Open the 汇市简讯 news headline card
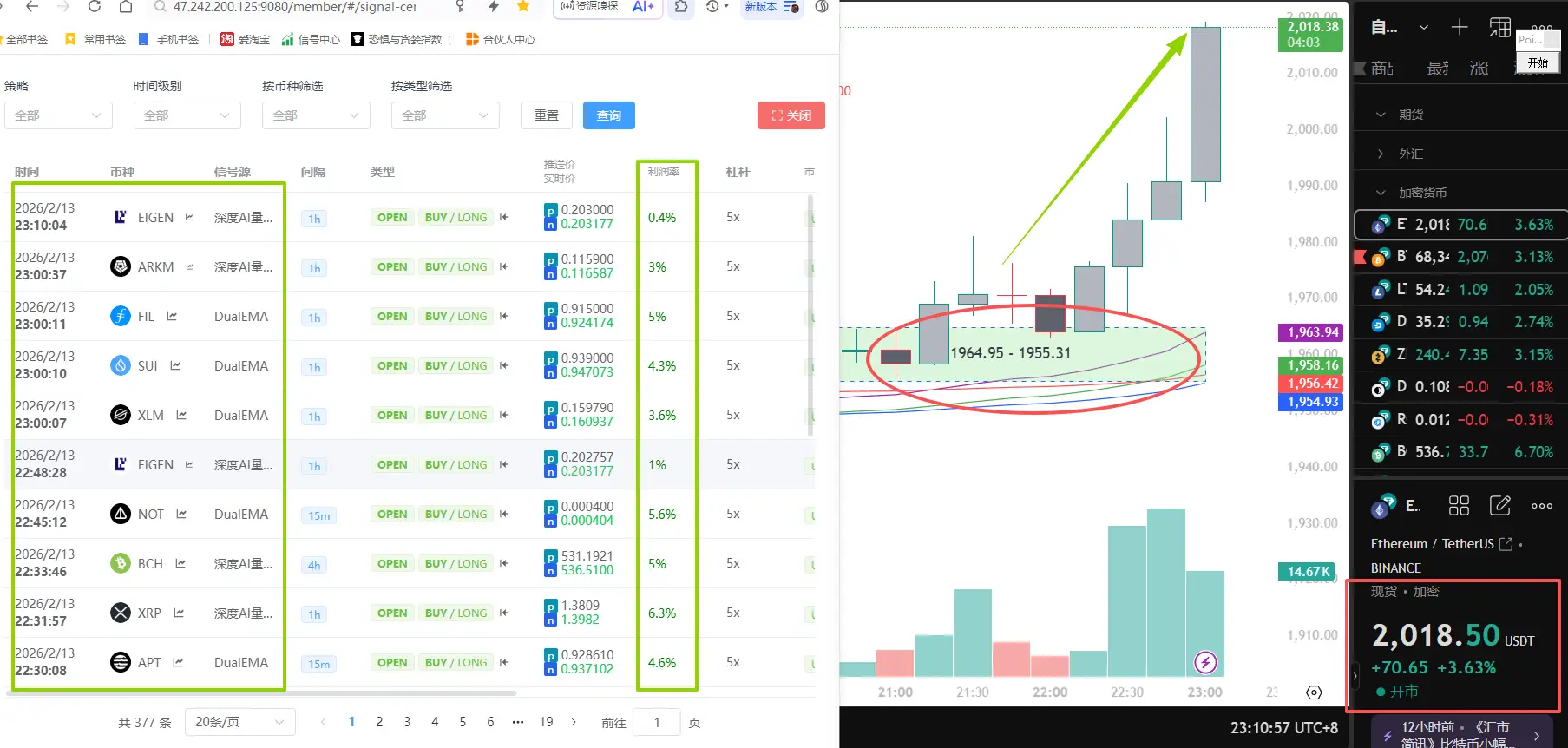The image size is (1568, 748). pyautogui.click(x=1463, y=734)
